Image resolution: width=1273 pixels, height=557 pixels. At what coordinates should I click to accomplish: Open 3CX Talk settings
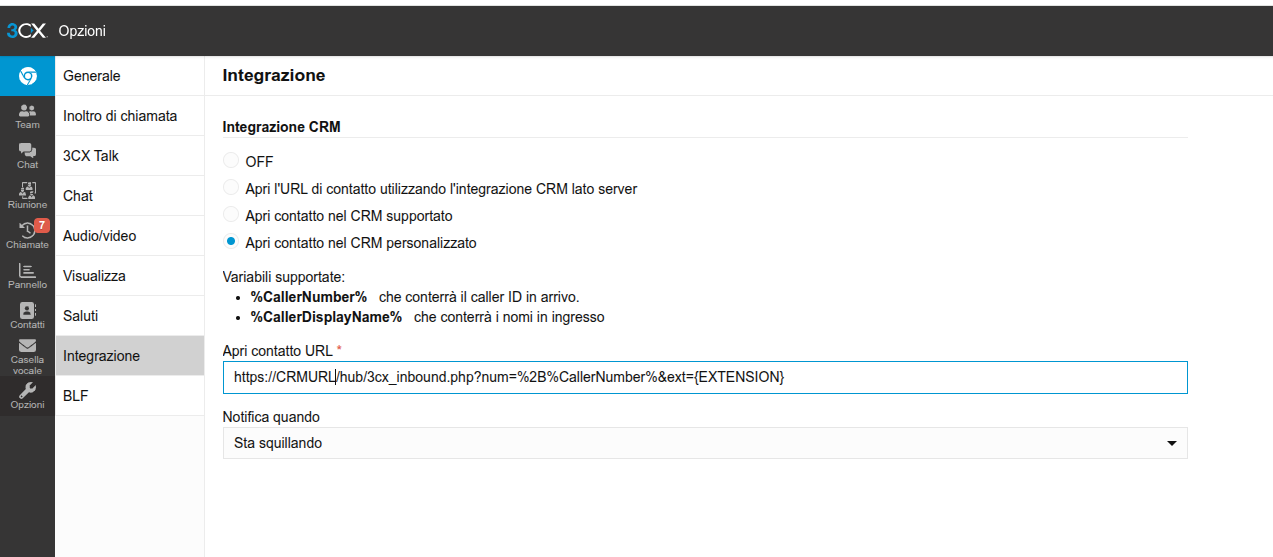pyautogui.click(x=130, y=156)
